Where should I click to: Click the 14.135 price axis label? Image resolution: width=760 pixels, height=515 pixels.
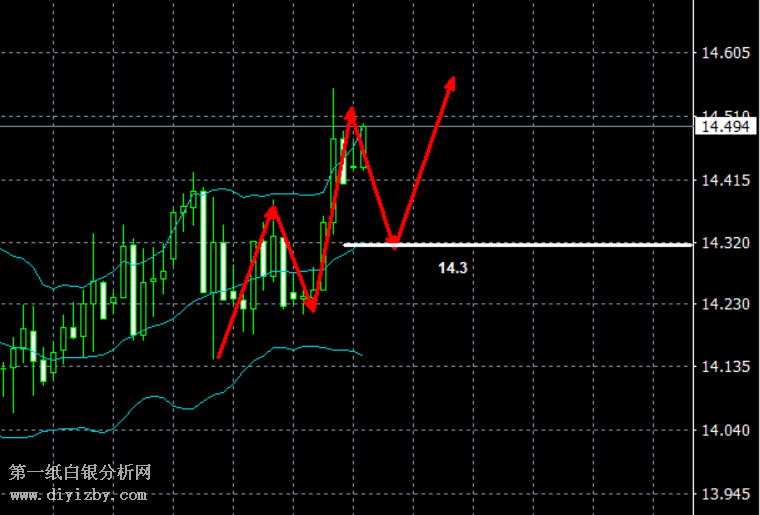pos(724,367)
